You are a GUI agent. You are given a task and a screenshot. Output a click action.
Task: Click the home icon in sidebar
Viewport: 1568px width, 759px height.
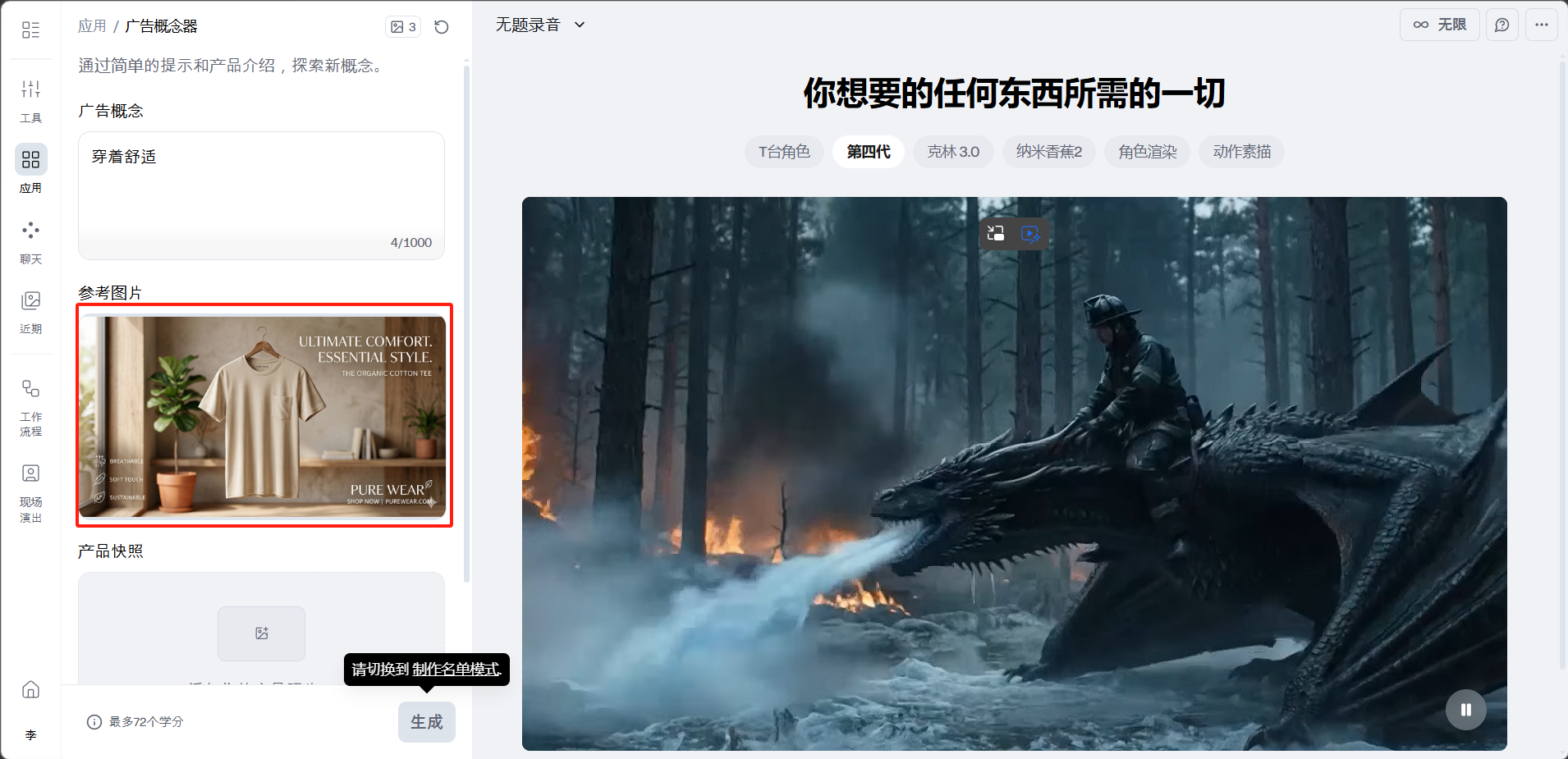tap(30, 689)
